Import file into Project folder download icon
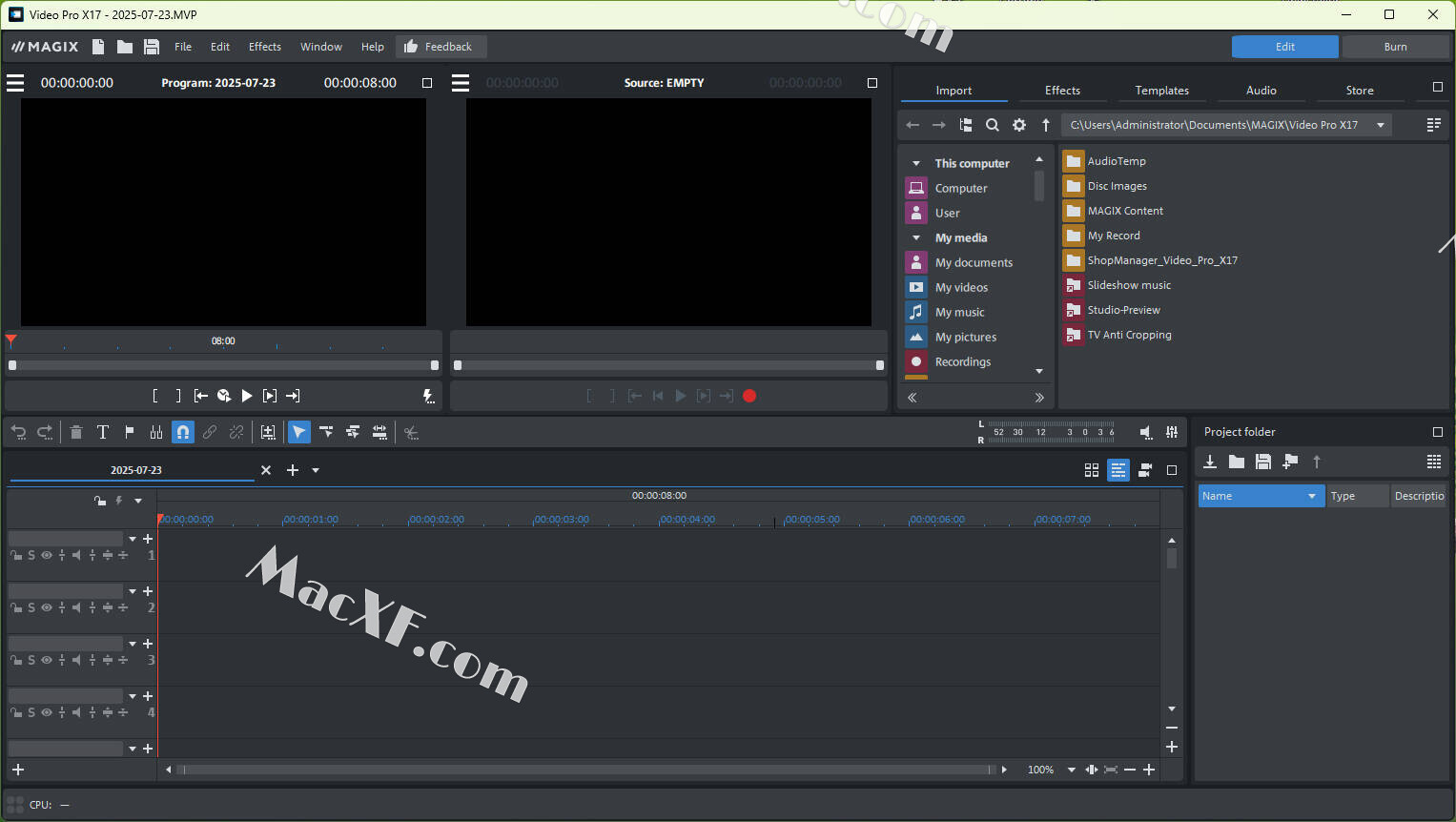Screen dimensions: 1456x822 point(1210,462)
